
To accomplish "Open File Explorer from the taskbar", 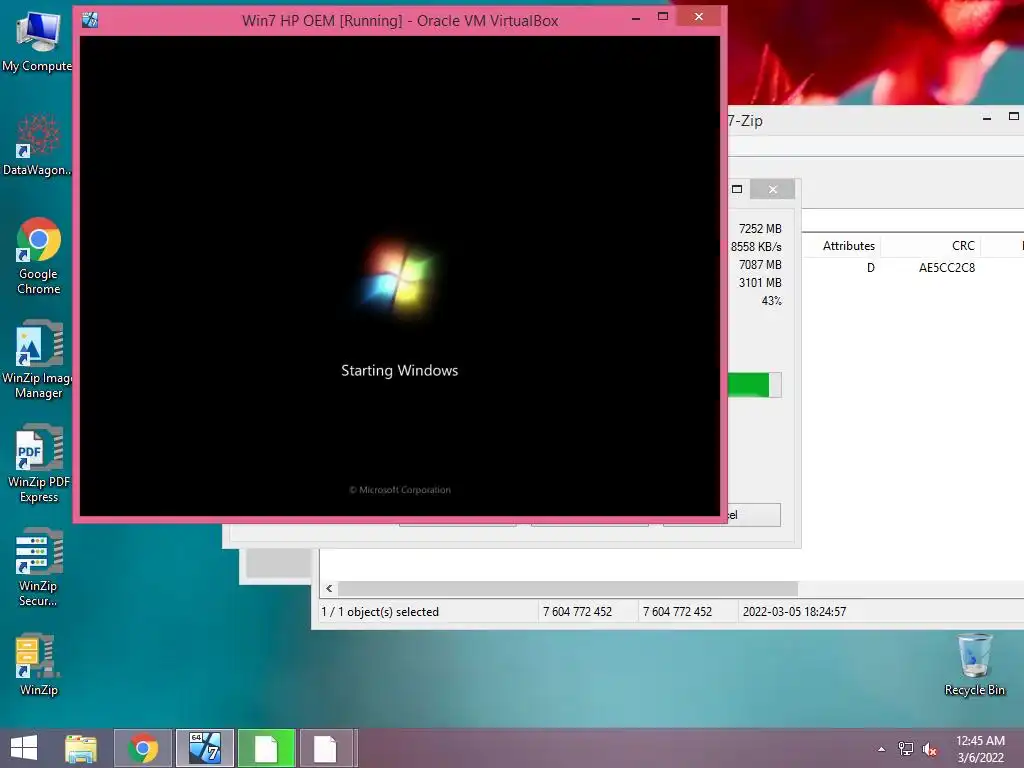I will 81,748.
